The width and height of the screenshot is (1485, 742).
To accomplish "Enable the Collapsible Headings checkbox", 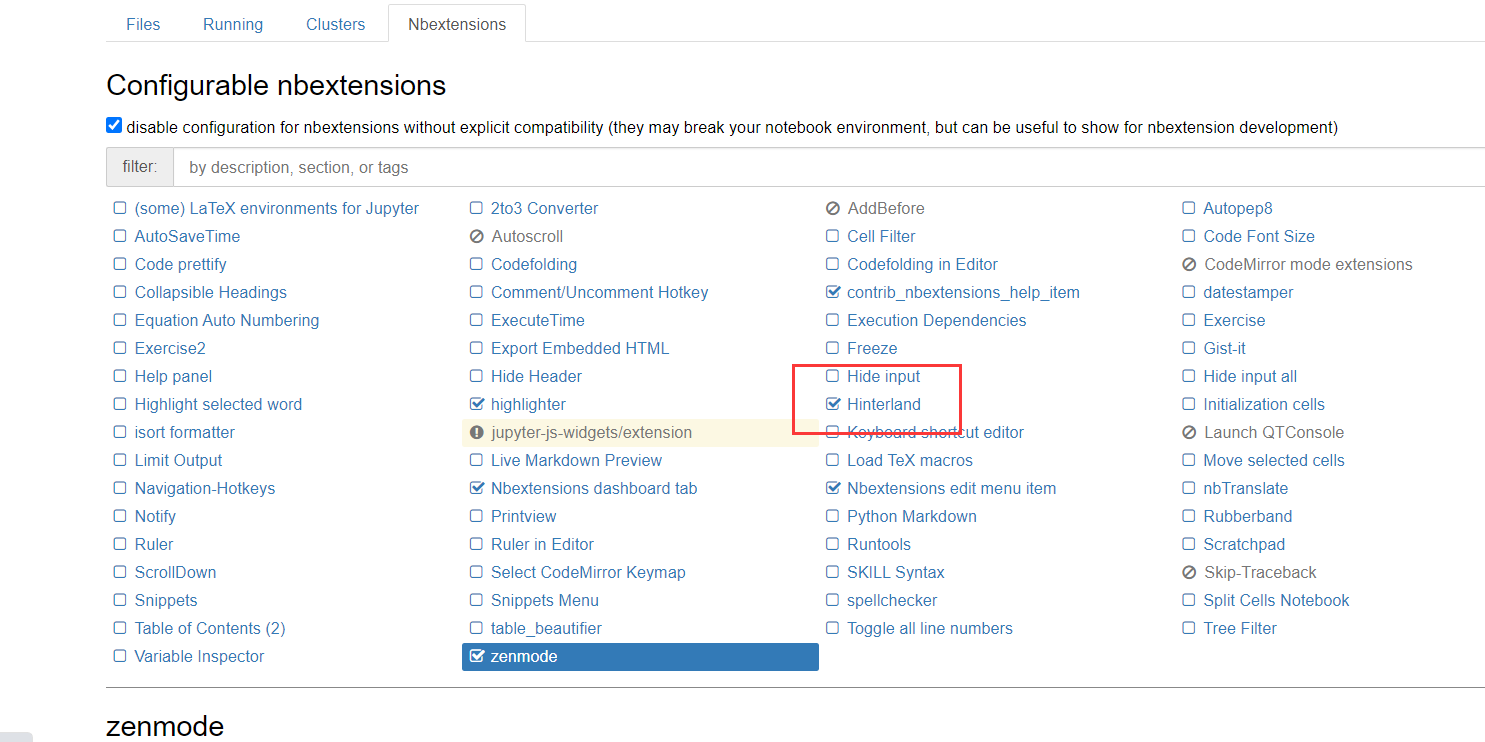I will point(120,293).
